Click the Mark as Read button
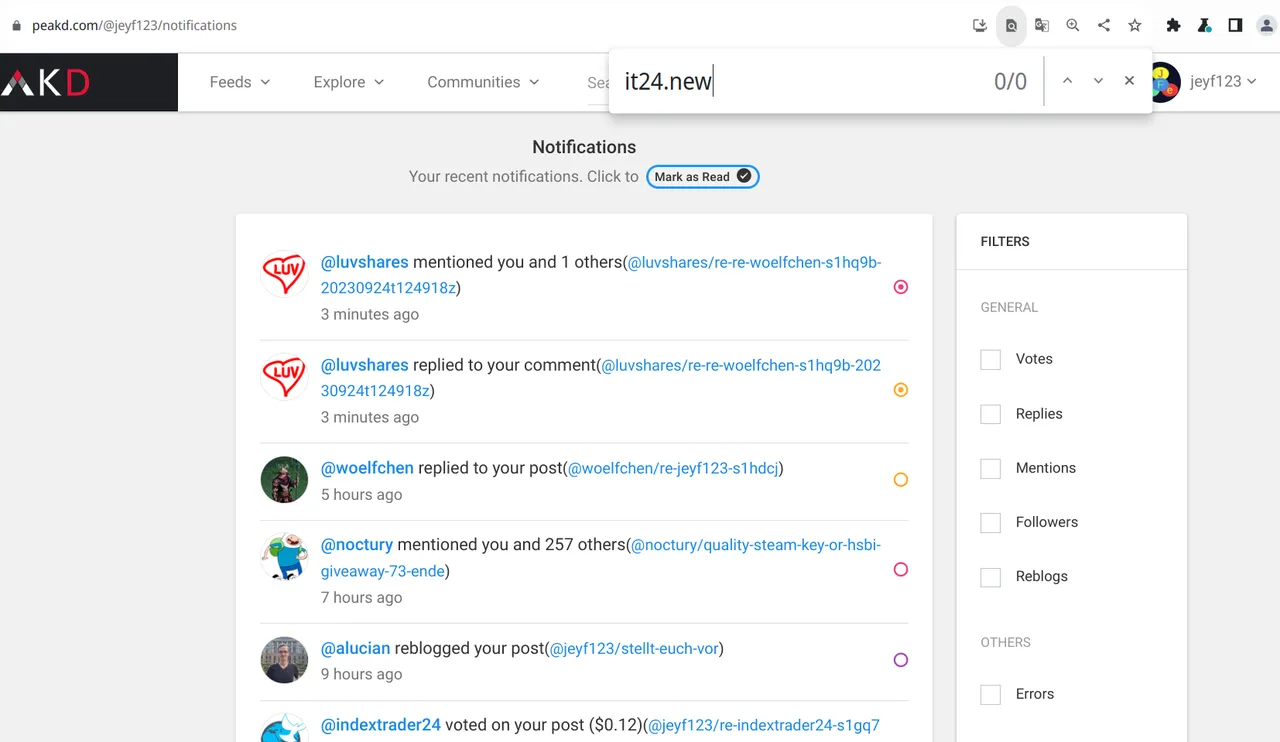 click(703, 177)
